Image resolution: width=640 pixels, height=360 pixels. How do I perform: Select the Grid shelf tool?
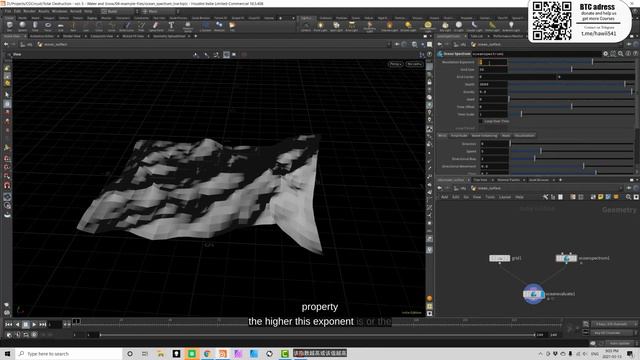(x=60, y=26)
